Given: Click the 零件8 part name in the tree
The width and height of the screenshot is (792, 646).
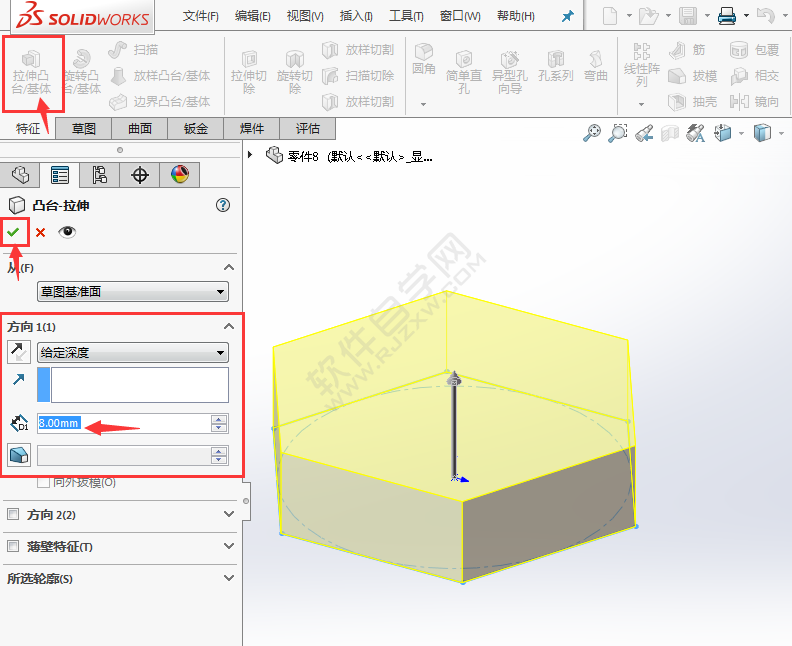Looking at the screenshot, I should pos(303,157).
